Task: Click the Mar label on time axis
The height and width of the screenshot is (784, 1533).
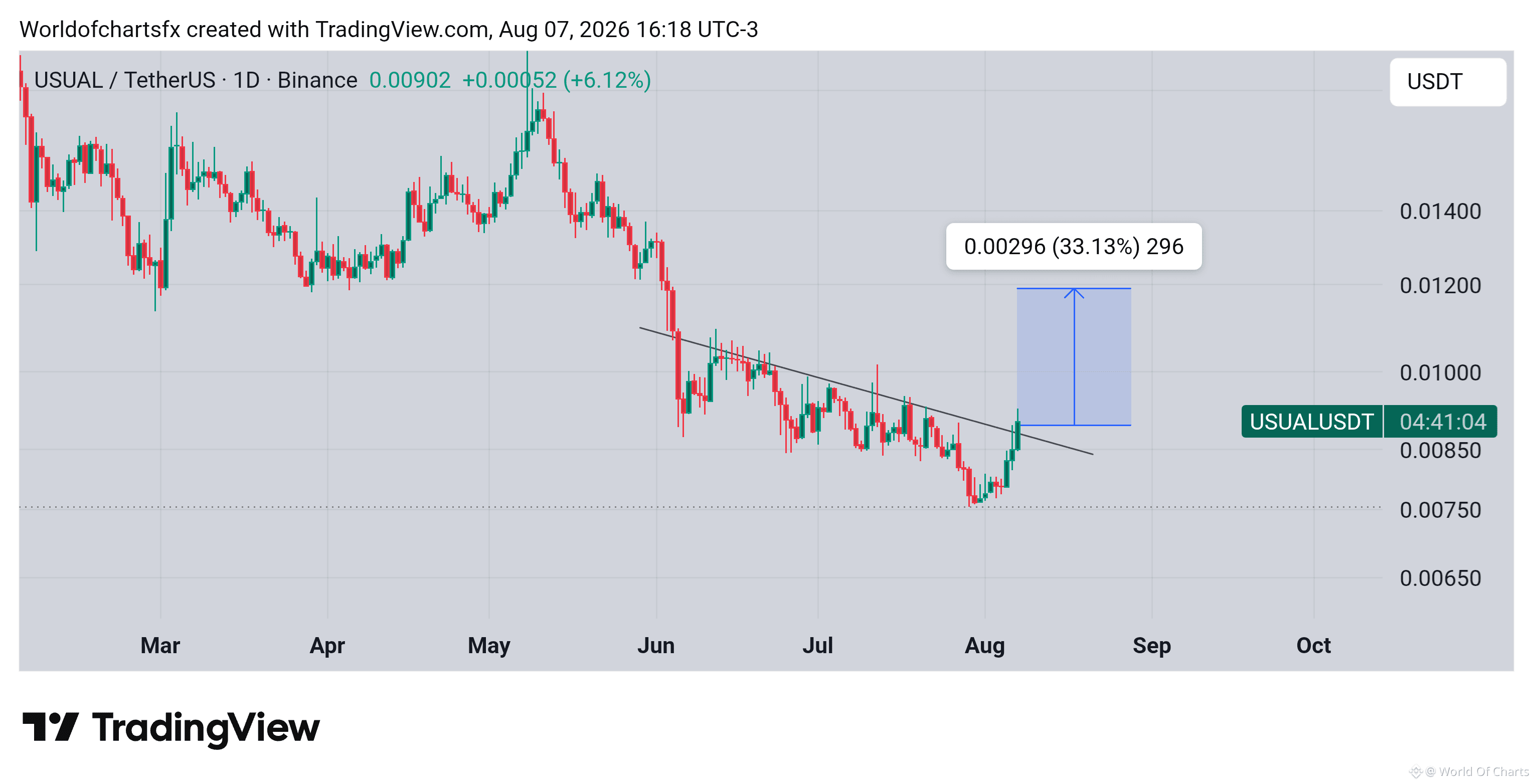Action: click(x=160, y=646)
